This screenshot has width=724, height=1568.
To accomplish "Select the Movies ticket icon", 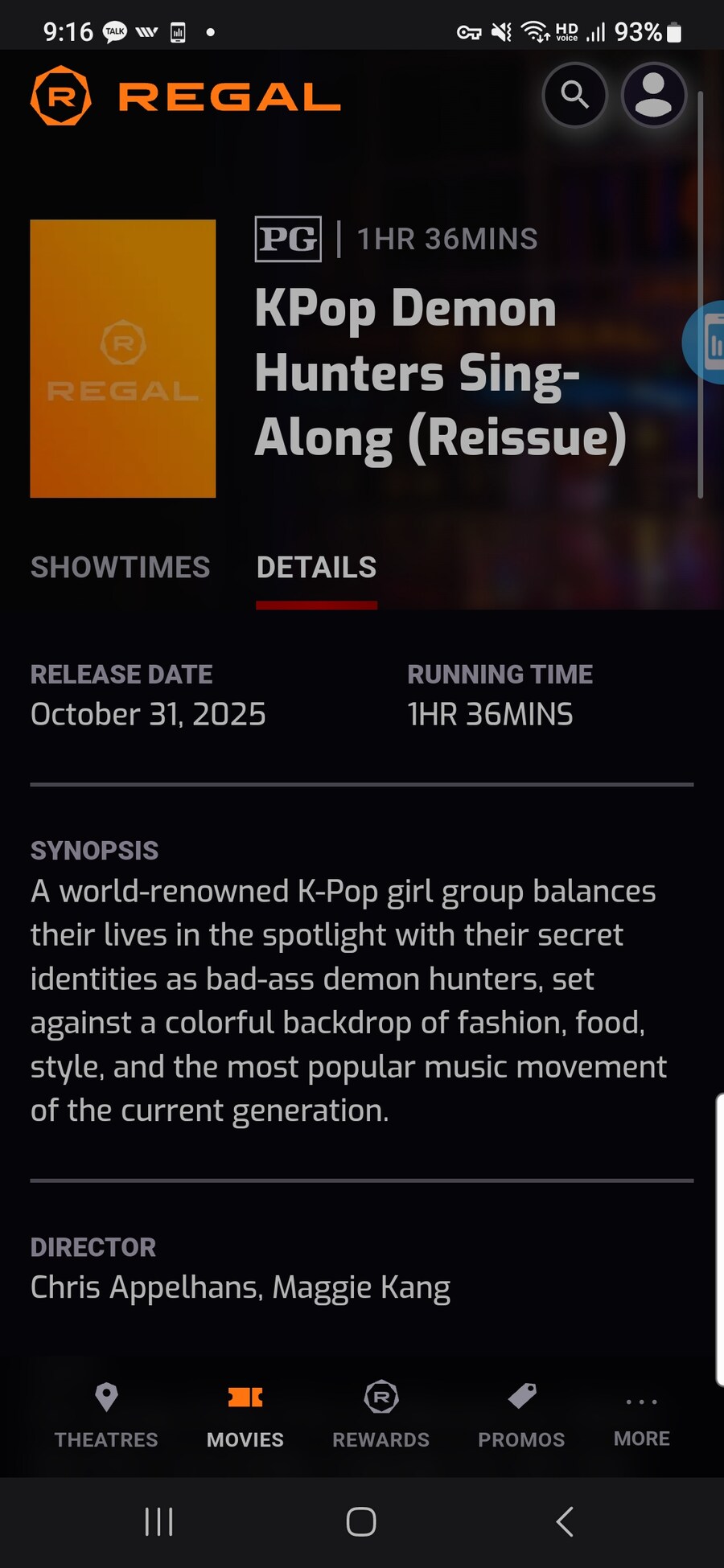I will [x=245, y=1398].
